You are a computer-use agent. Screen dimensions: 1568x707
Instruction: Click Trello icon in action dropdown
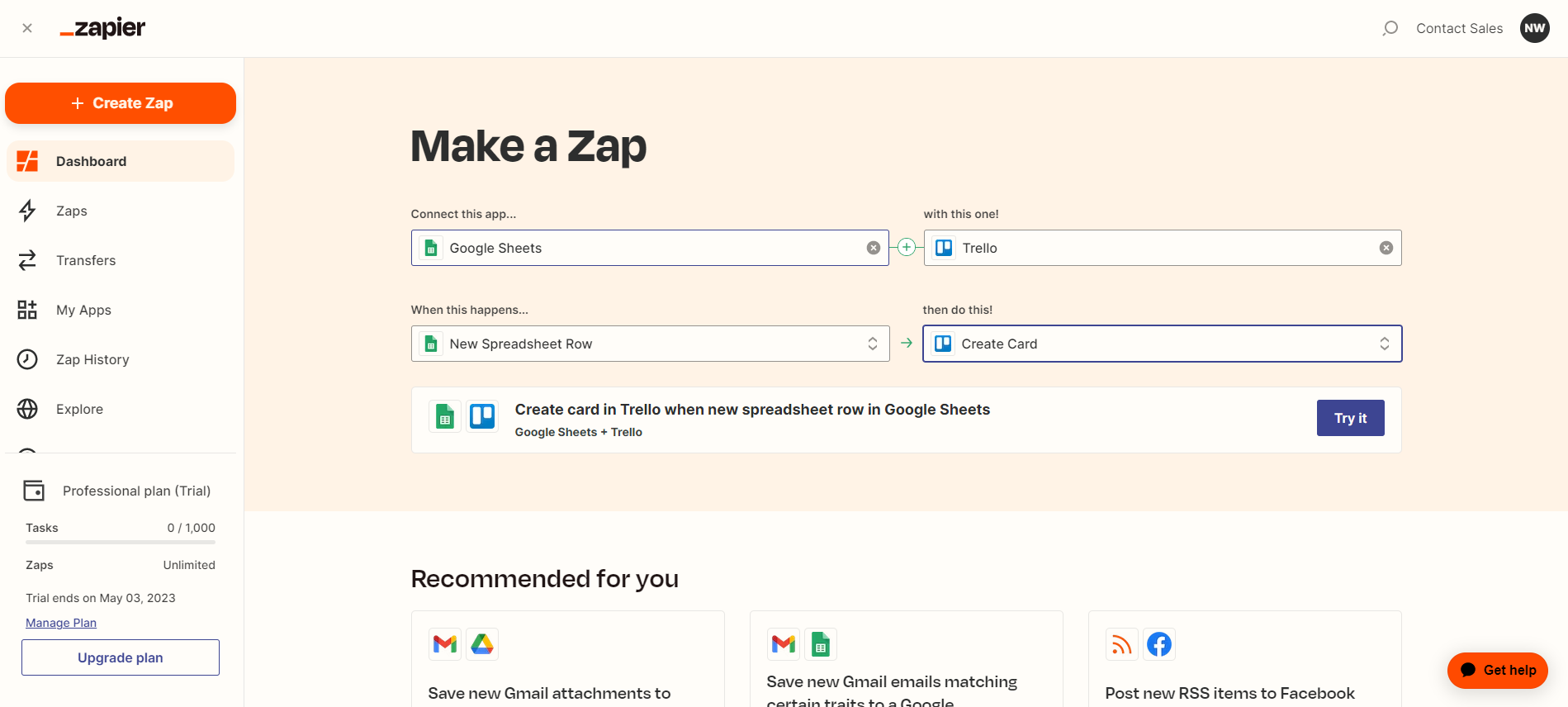click(943, 344)
